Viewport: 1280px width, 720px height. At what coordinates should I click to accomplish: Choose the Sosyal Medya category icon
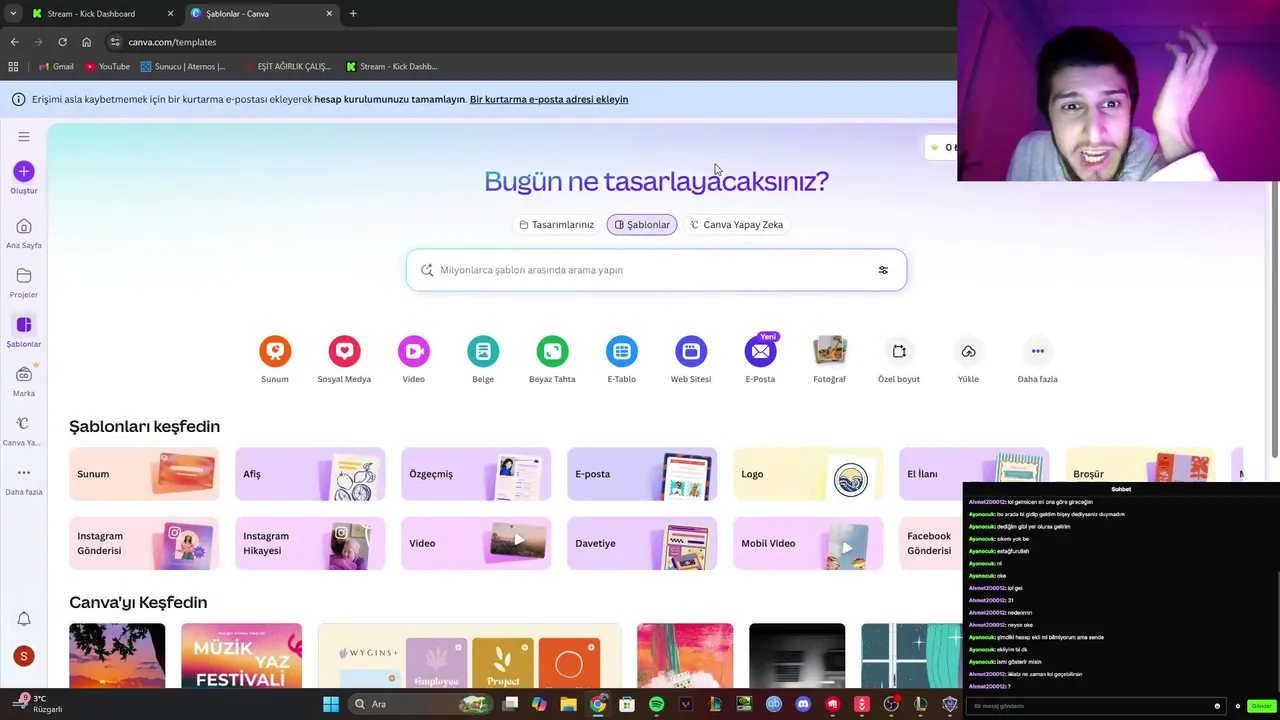(344, 351)
